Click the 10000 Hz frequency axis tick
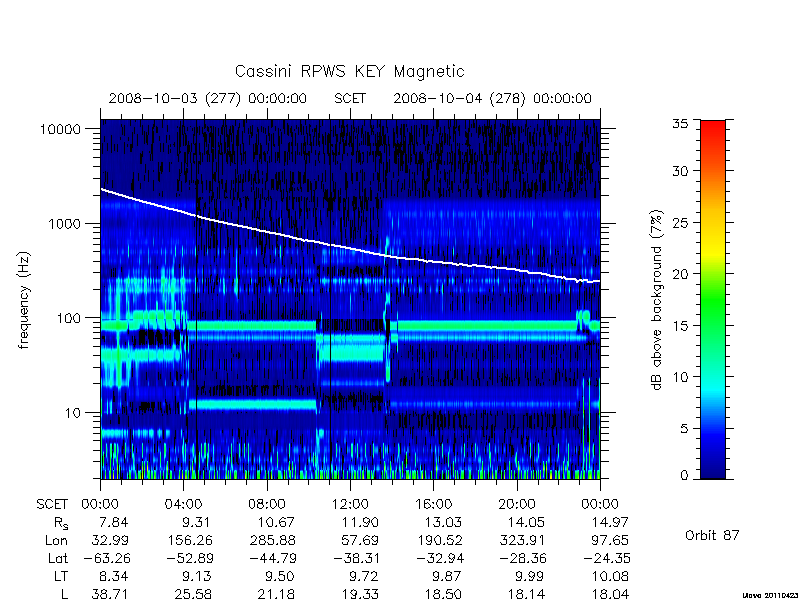The width and height of the screenshot is (800, 600). pyautogui.click(x=60, y=130)
